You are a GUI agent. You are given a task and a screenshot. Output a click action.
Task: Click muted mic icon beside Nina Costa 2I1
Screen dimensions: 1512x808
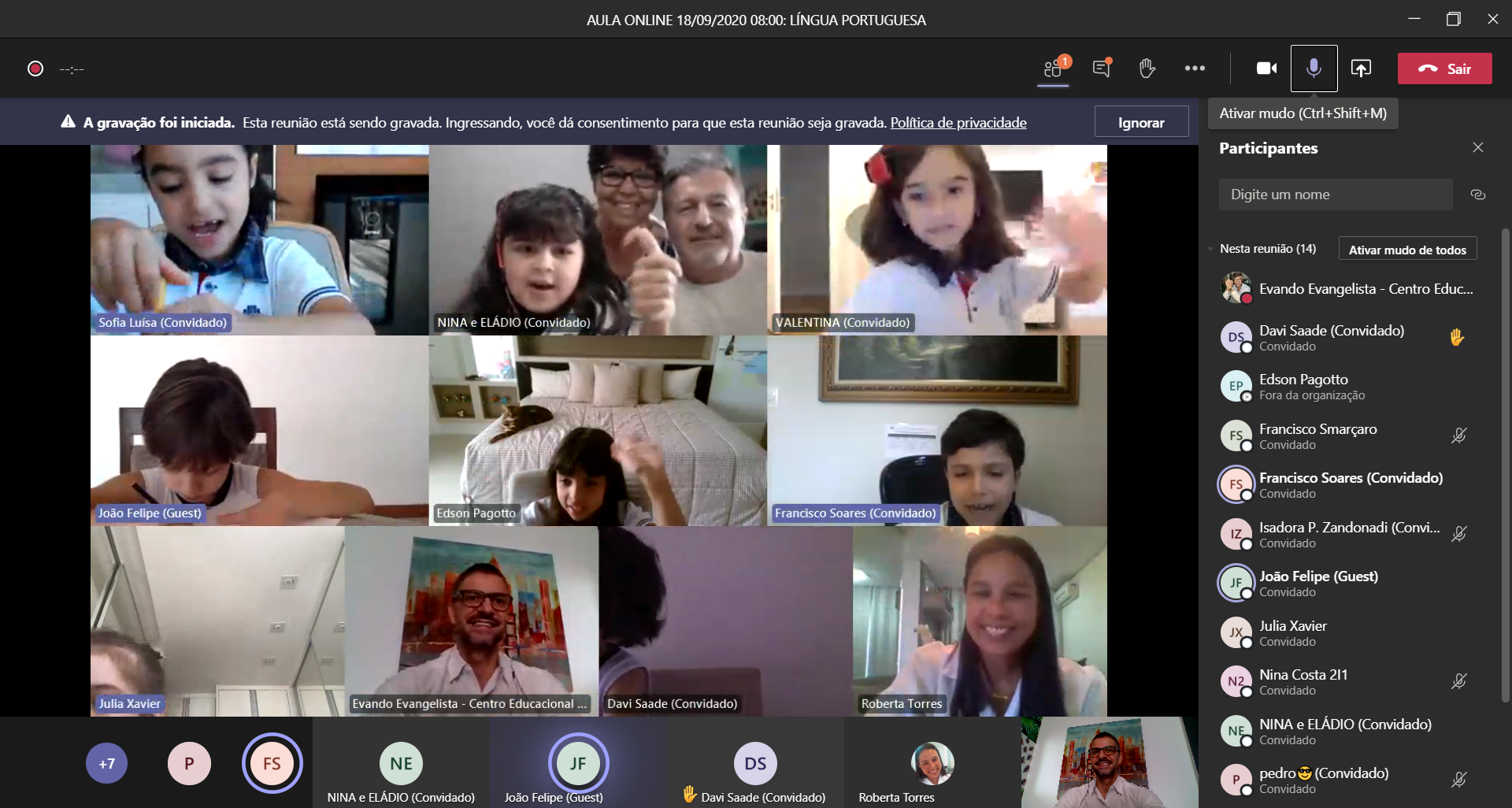1459,681
